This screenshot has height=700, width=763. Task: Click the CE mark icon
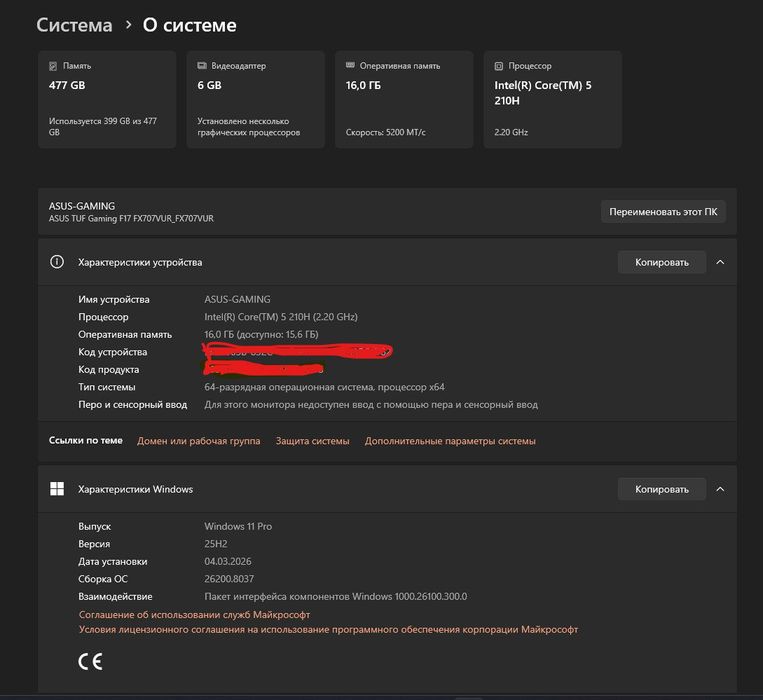click(x=91, y=662)
